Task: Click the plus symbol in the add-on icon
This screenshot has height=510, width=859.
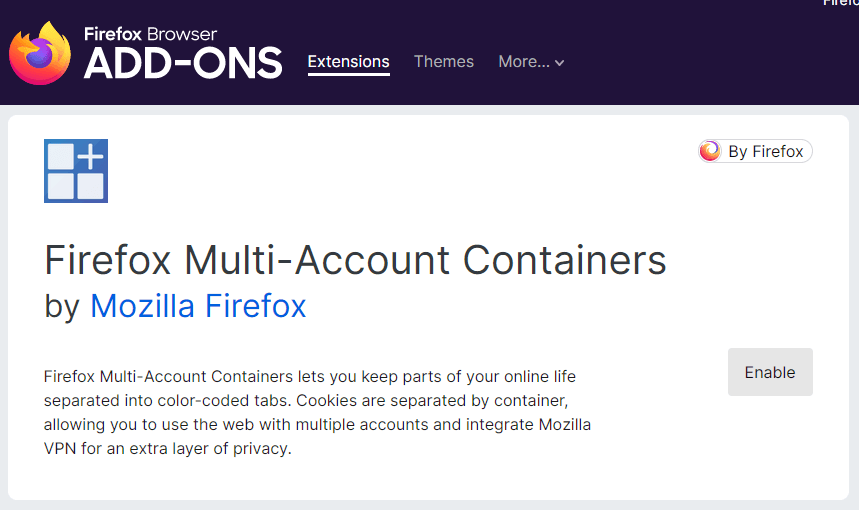Action: click(90, 156)
